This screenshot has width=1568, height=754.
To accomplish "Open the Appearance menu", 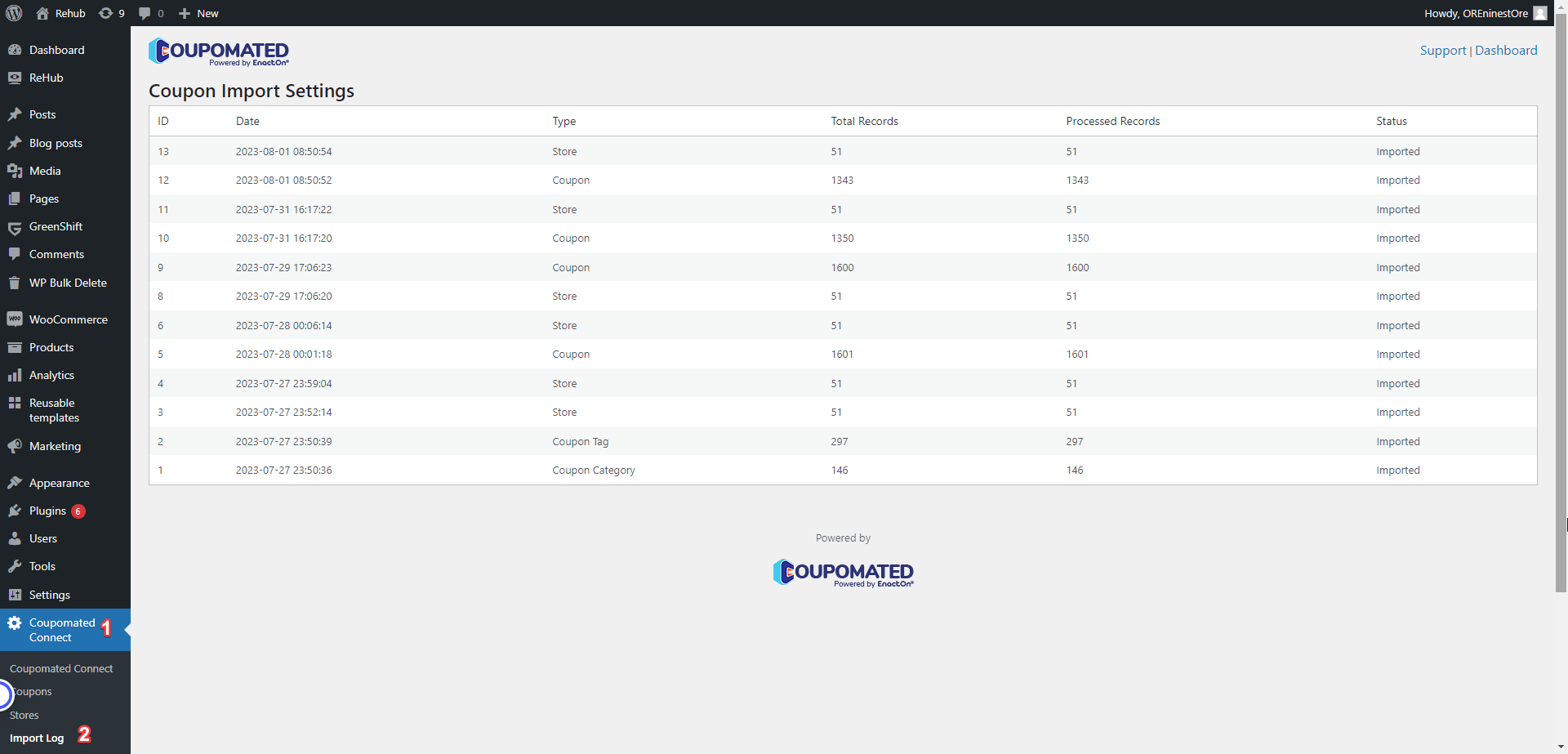I will pos(65,483).
